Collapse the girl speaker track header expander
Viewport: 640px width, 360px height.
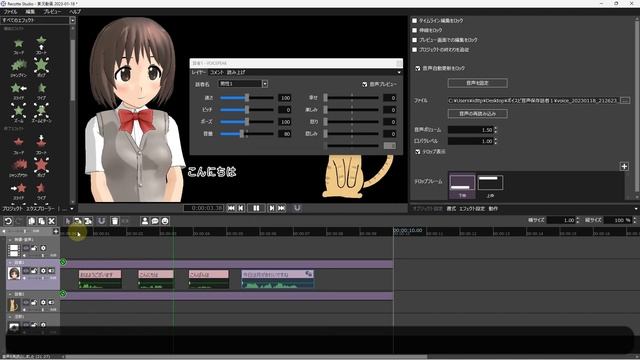point(10,262)
